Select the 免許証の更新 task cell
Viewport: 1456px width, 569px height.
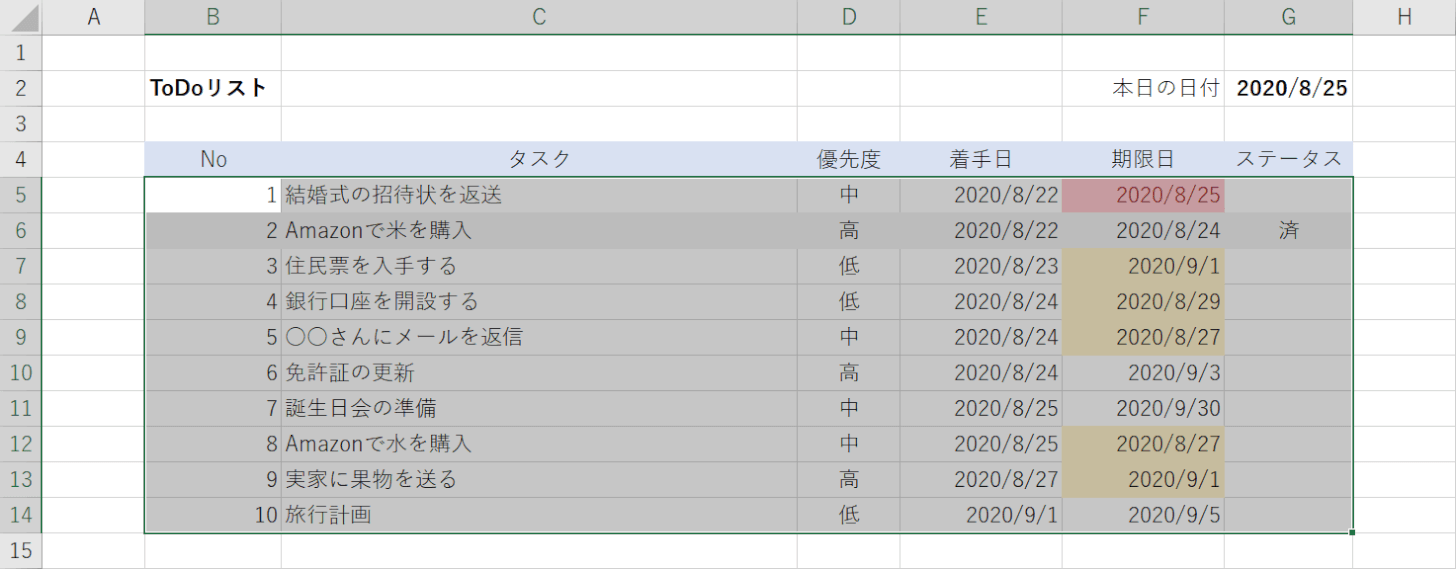coord(539,373)
